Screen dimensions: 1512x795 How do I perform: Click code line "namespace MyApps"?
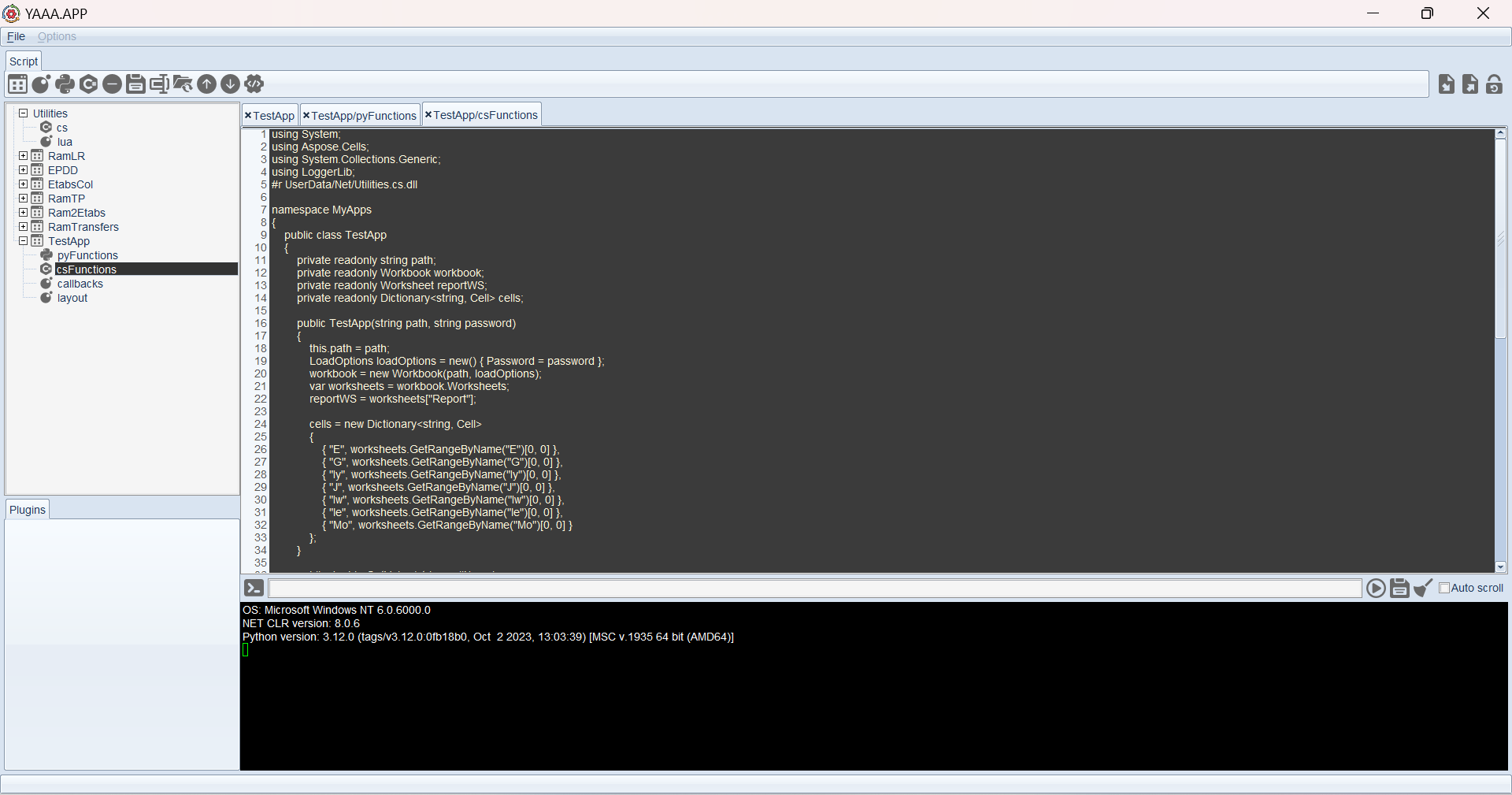tap(321, 210)
